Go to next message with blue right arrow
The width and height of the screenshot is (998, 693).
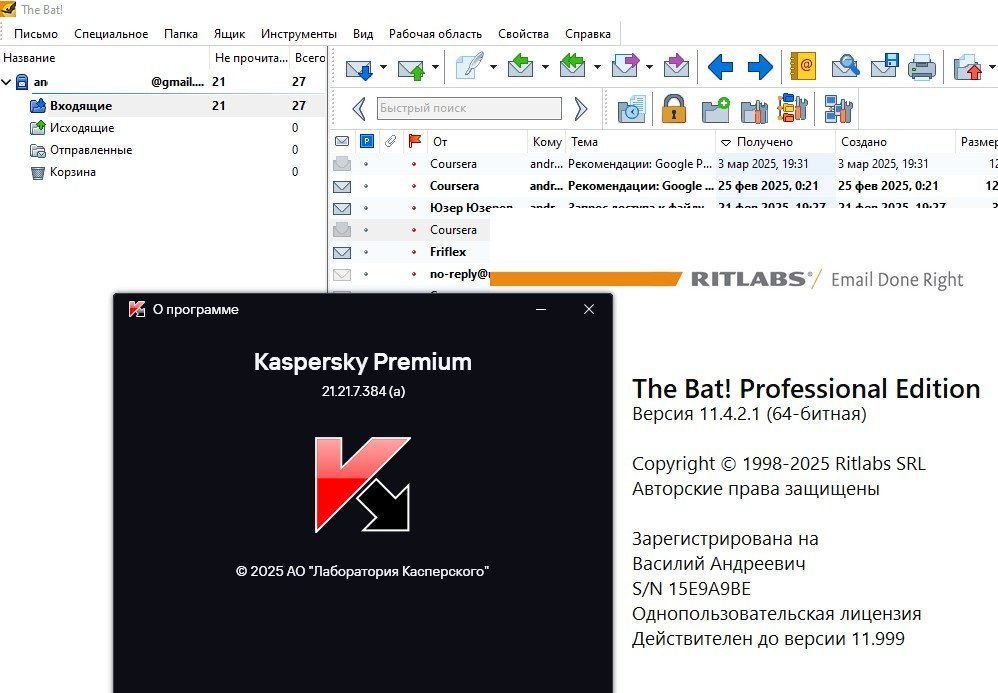point(760,67)
